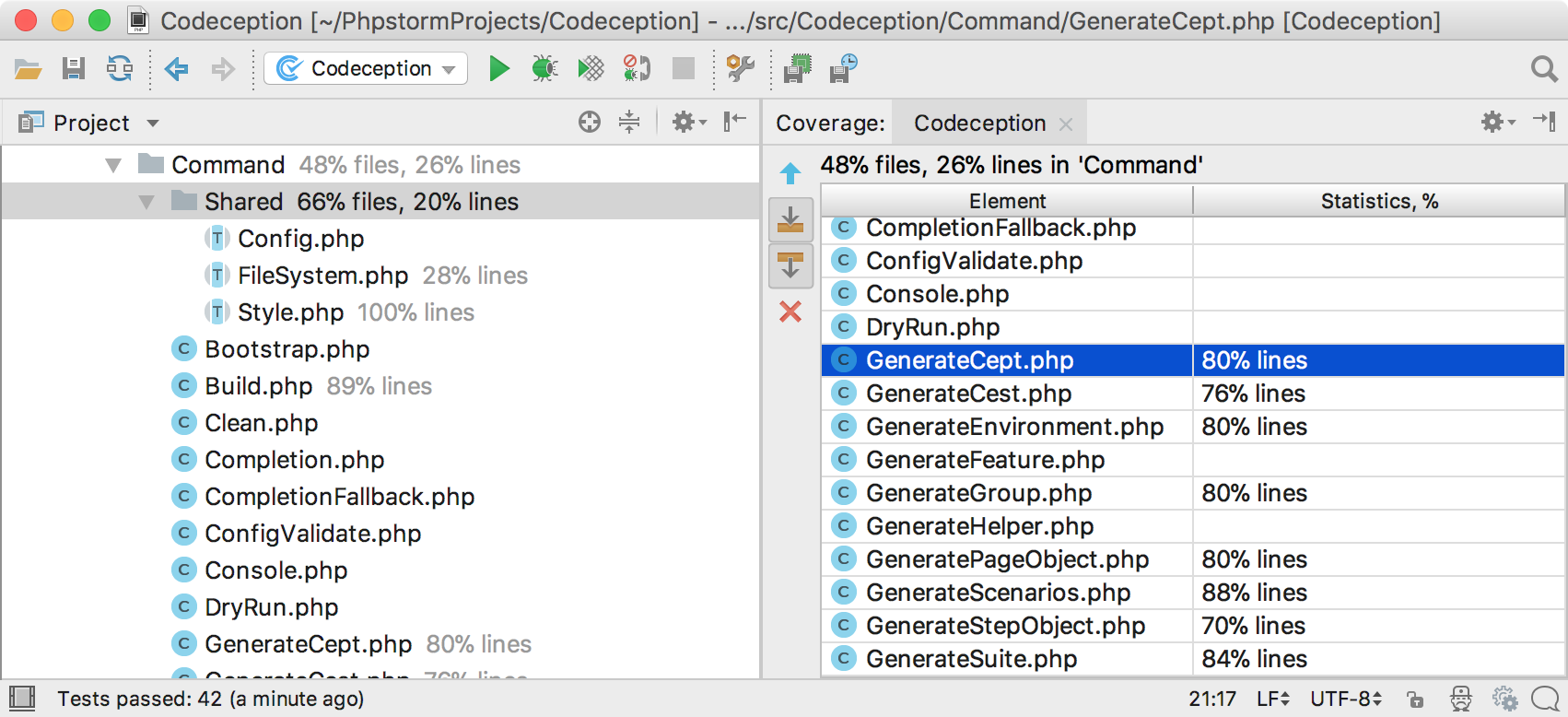Select Console.php row in Coverage table
This screenshot has width=1568, height=717.
point(1192,294)
